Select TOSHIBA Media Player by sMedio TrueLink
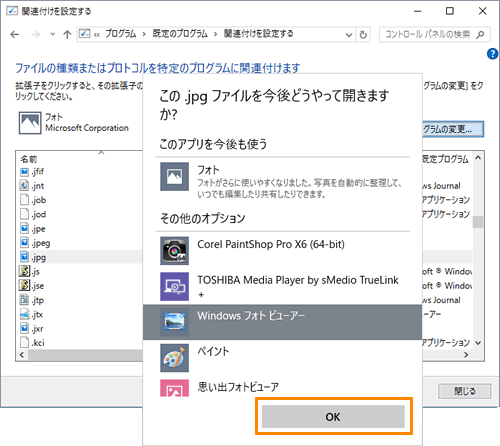500x446 pixels. pyautogui.click(x=282, y=286)
